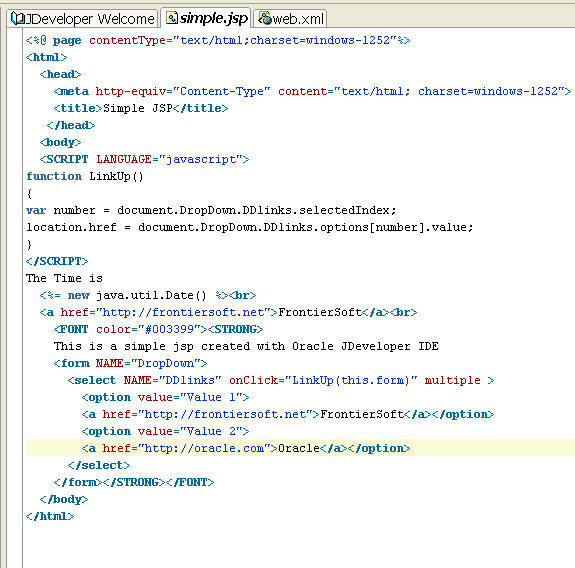This screenshot has height=568, width=575.
Task: Open the web.xml tab
Action: (x=290, y=18)
